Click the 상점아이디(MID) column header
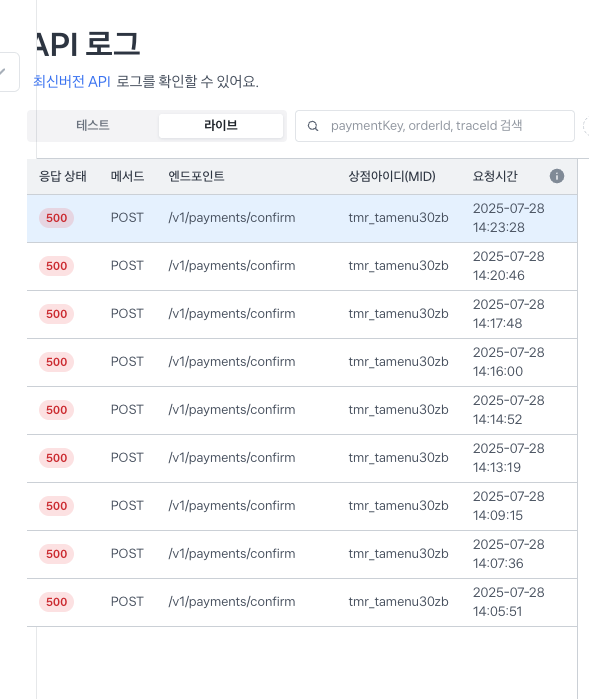Image resolution: width=589 pixels, height=699 pixels. pyautogui.click(x=392, y=177)
